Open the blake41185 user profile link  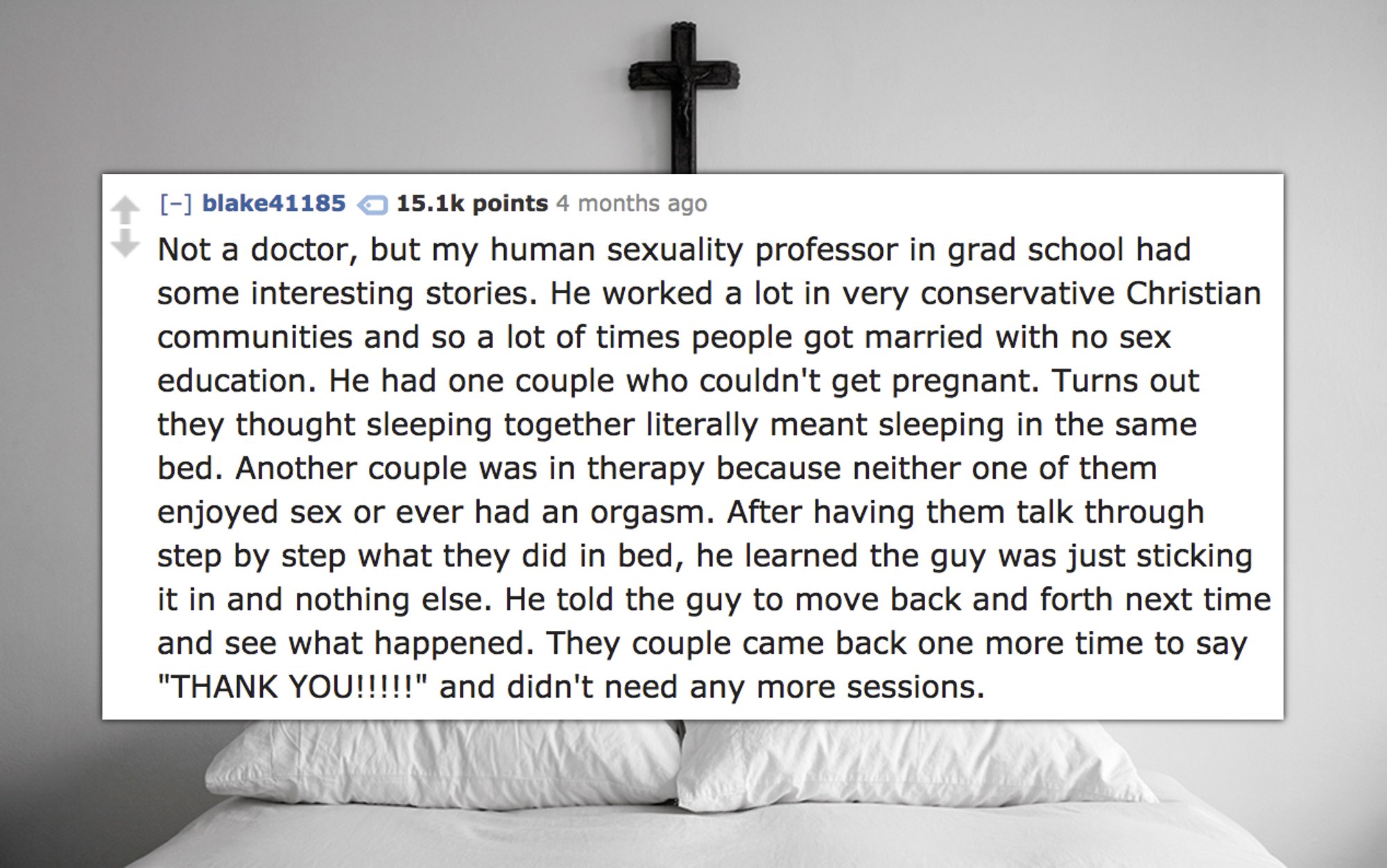click(274, 203)
